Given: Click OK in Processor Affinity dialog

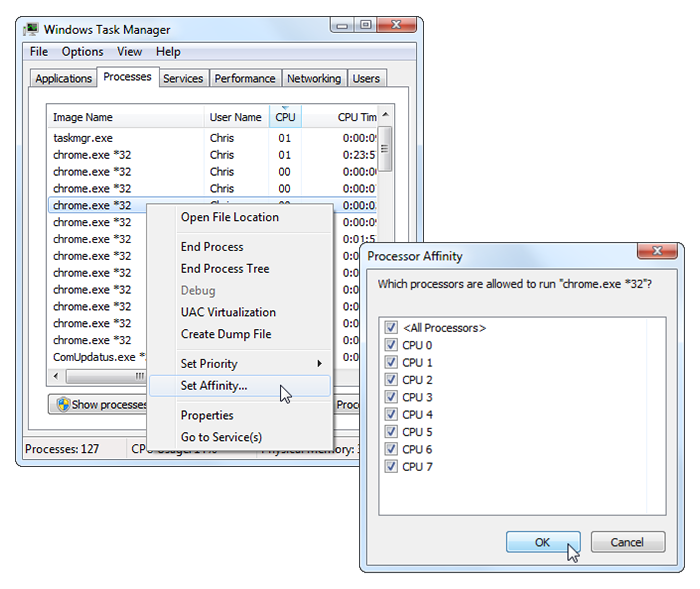Looking at the screenshot, I should click(543, 542).
